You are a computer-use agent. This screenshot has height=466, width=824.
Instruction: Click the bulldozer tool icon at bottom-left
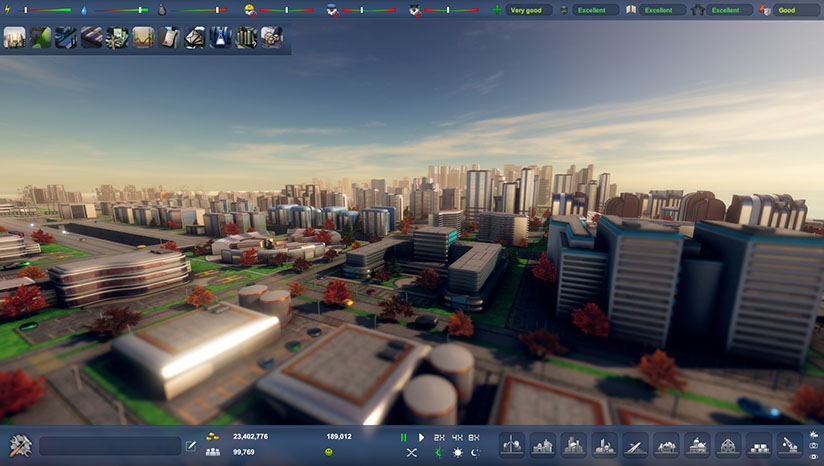click(x=19, y=445)
